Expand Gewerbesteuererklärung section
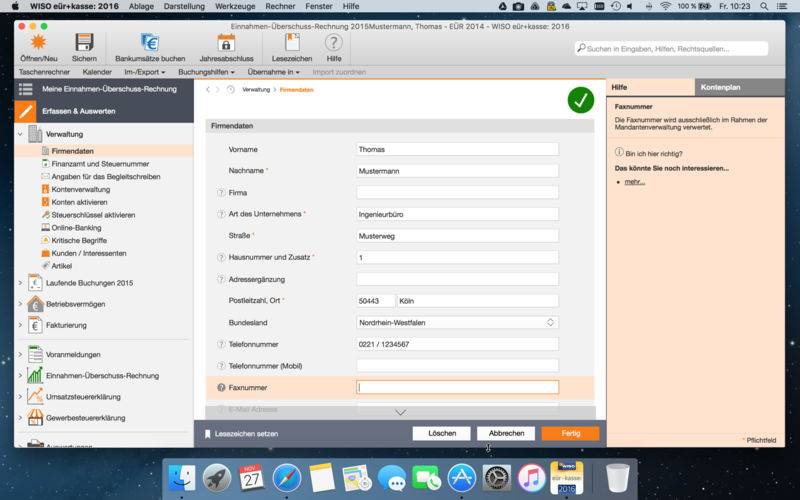Viewport: 800px width, 500px height. tap(20, 418)
